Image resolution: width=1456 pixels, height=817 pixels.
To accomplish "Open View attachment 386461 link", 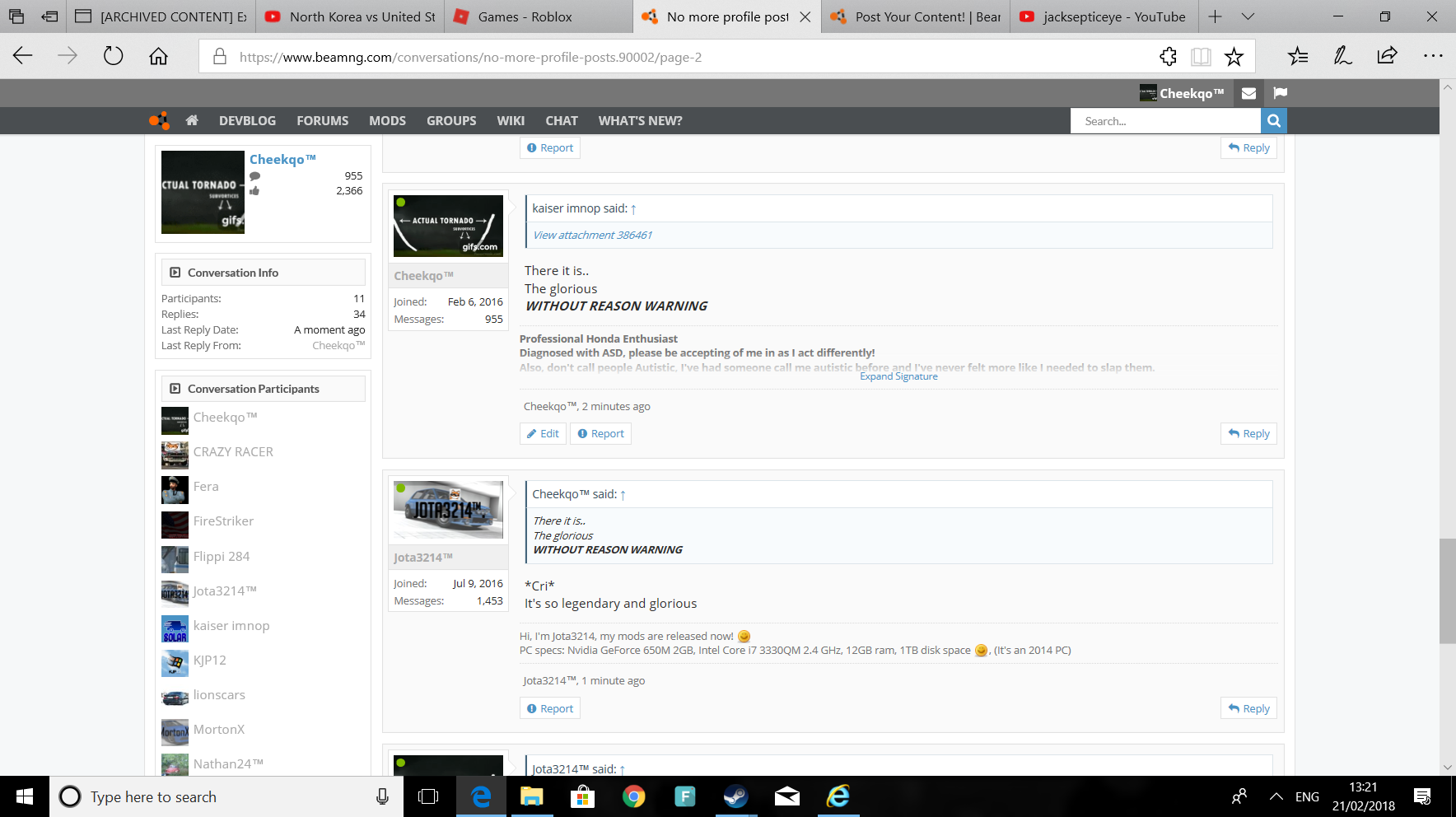I will pos(592,235).
